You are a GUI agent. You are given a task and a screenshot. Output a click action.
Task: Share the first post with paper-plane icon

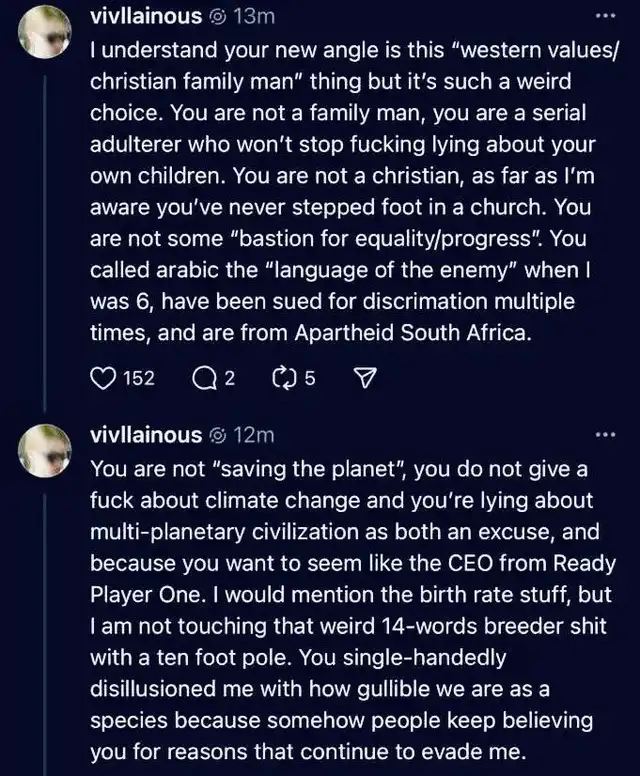tap(364, 378)
